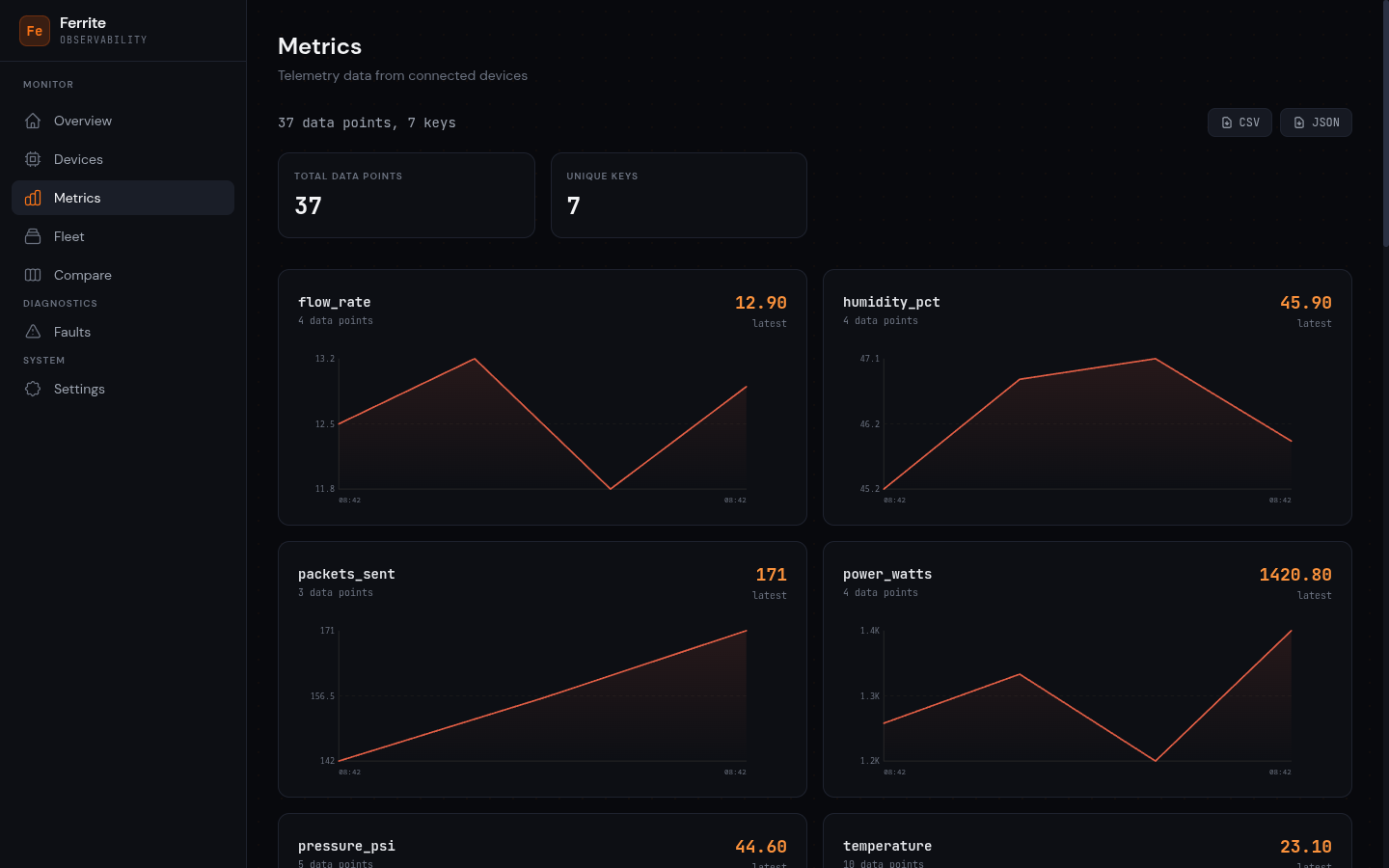The height and width of the screenshot is (868, 1389).
Task: Click the Faults warning triangle icon
Action: [33, 332]
